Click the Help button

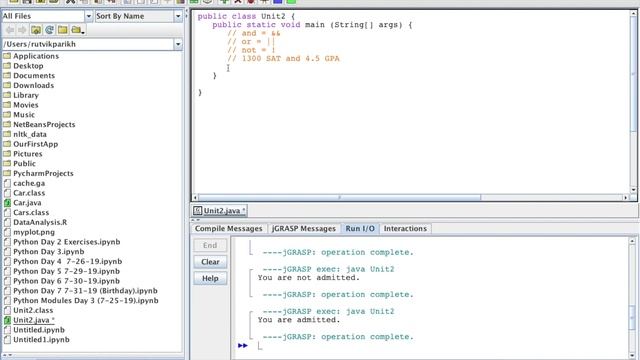(210, 278)
